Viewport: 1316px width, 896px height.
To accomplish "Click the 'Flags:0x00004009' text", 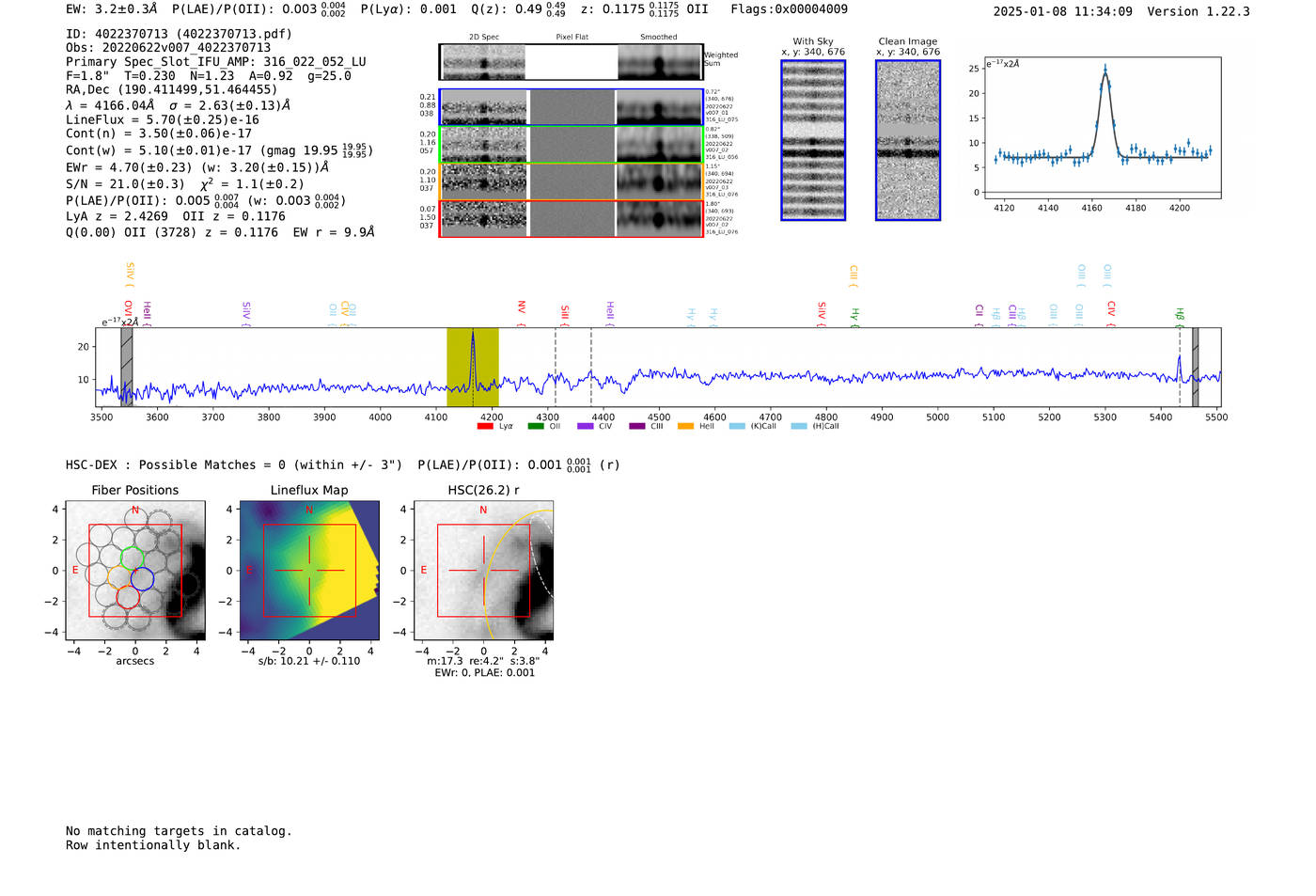I will (x=790, y=9).
